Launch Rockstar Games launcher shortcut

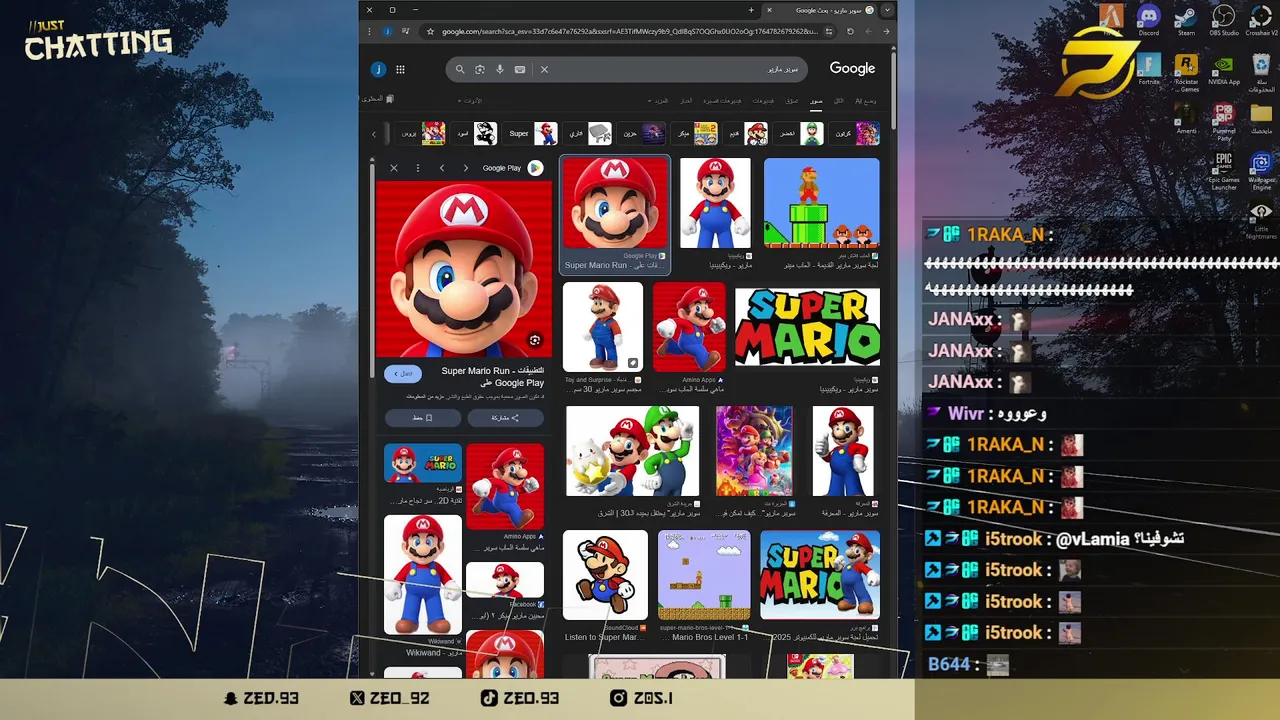click(1186, 72)
